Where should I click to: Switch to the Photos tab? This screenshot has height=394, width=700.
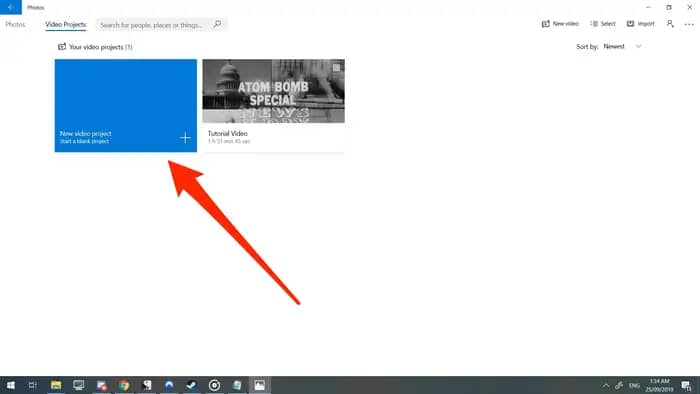coord(15,25)
